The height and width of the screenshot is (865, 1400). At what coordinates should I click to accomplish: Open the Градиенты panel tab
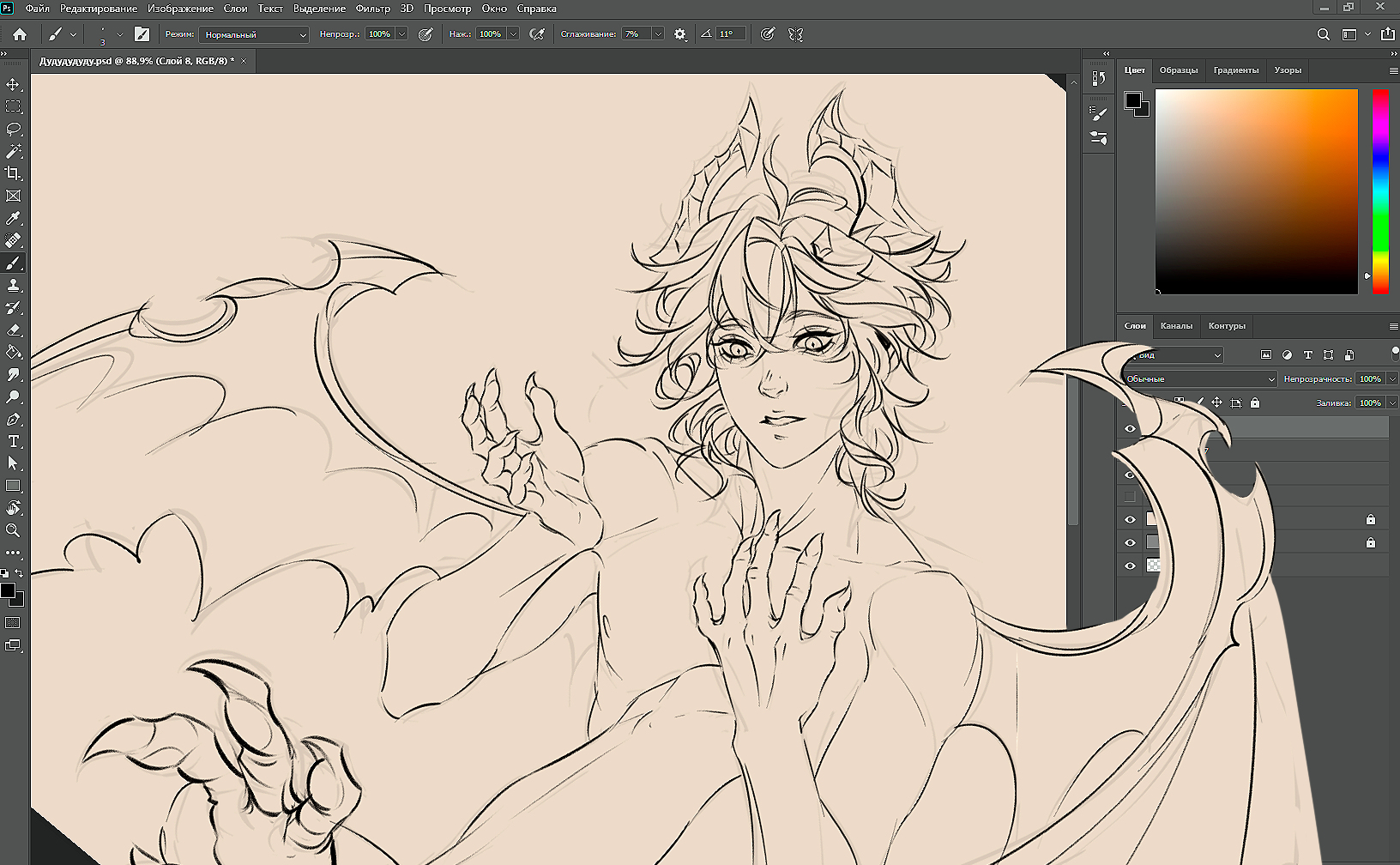tap(1235, 70)
